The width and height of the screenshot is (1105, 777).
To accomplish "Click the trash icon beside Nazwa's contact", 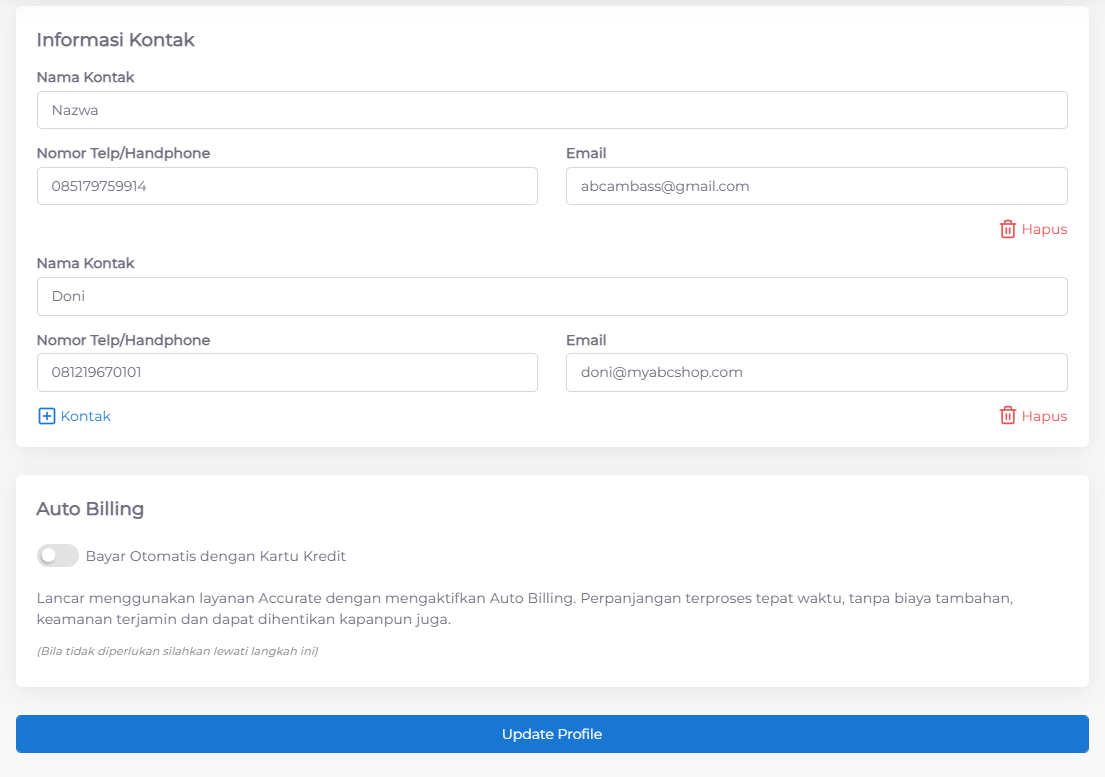I will point(1007,229).
